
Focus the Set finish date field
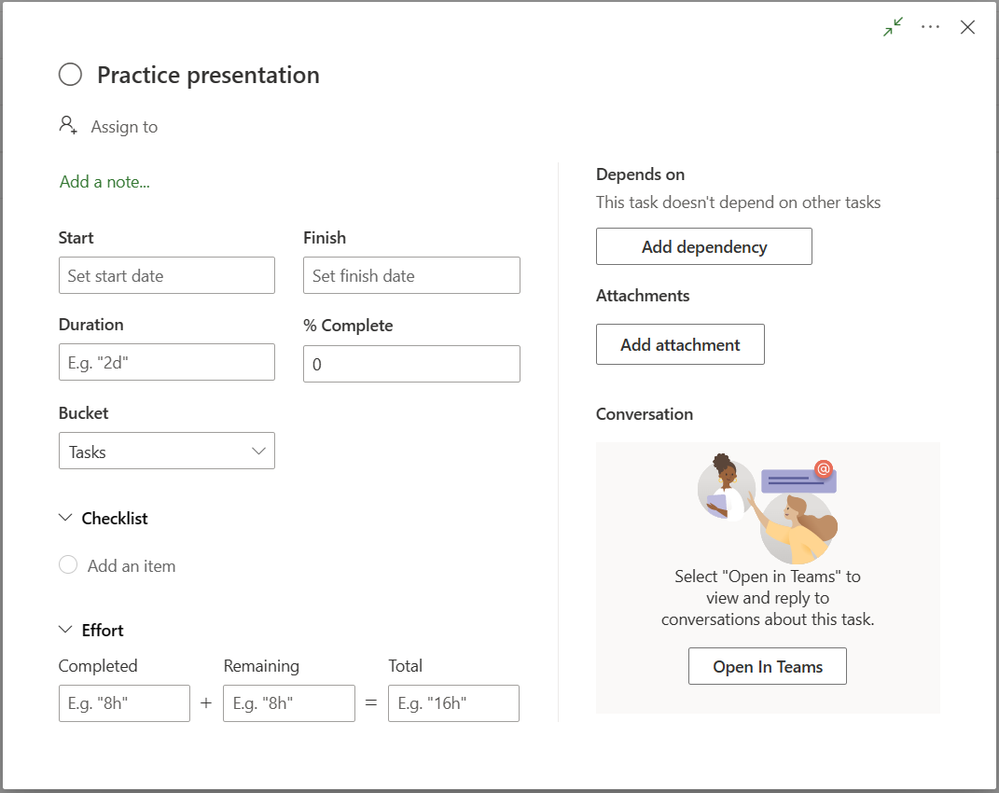pos(411,275)
